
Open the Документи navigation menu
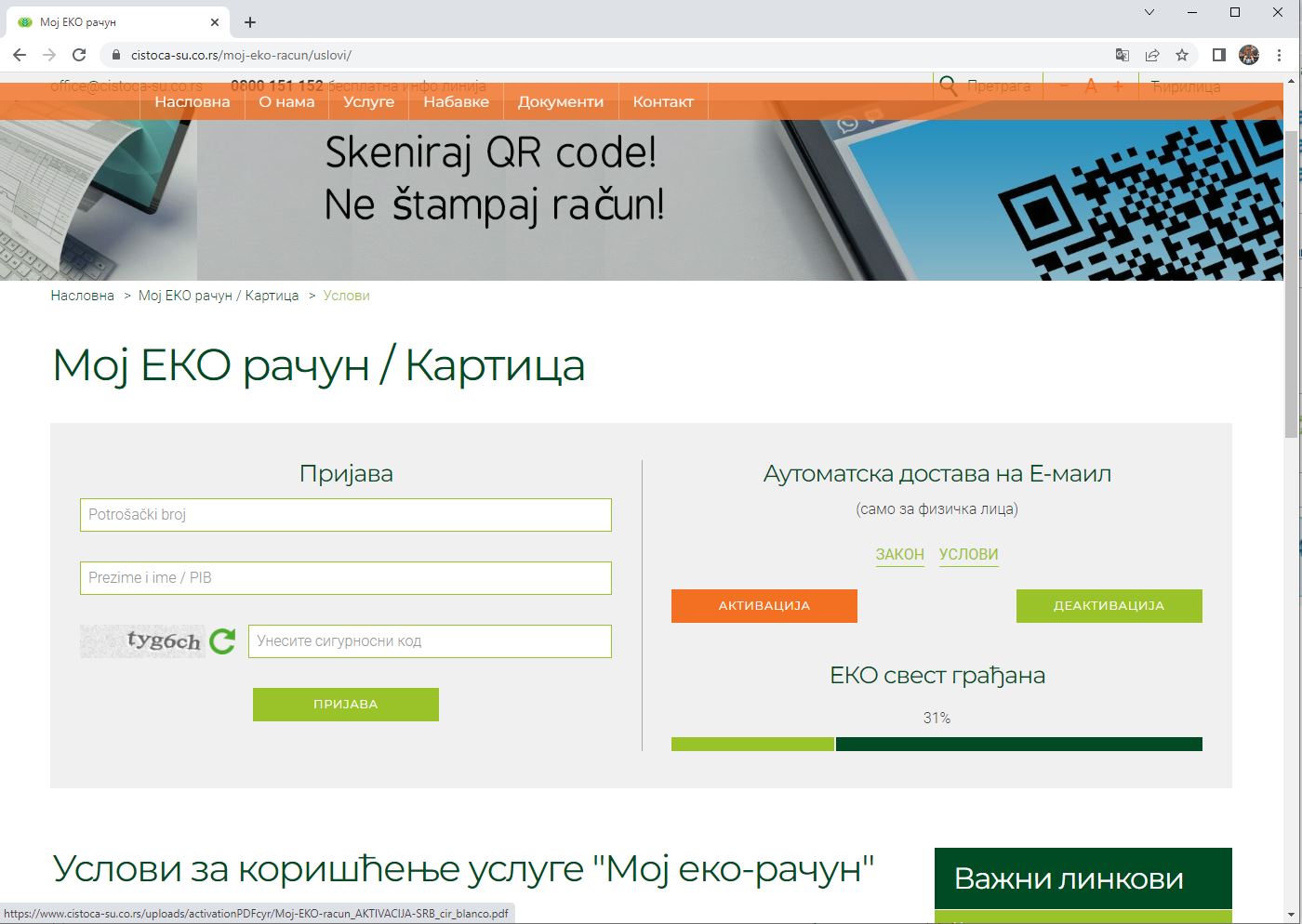click(x=560, y=101)
